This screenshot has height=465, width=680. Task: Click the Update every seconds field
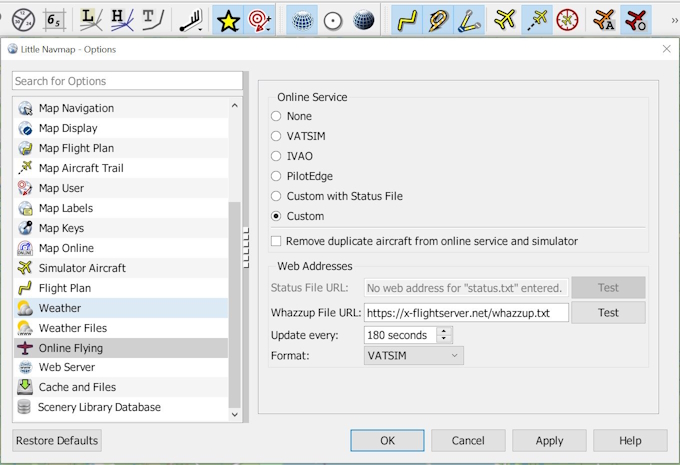[401, 335]
